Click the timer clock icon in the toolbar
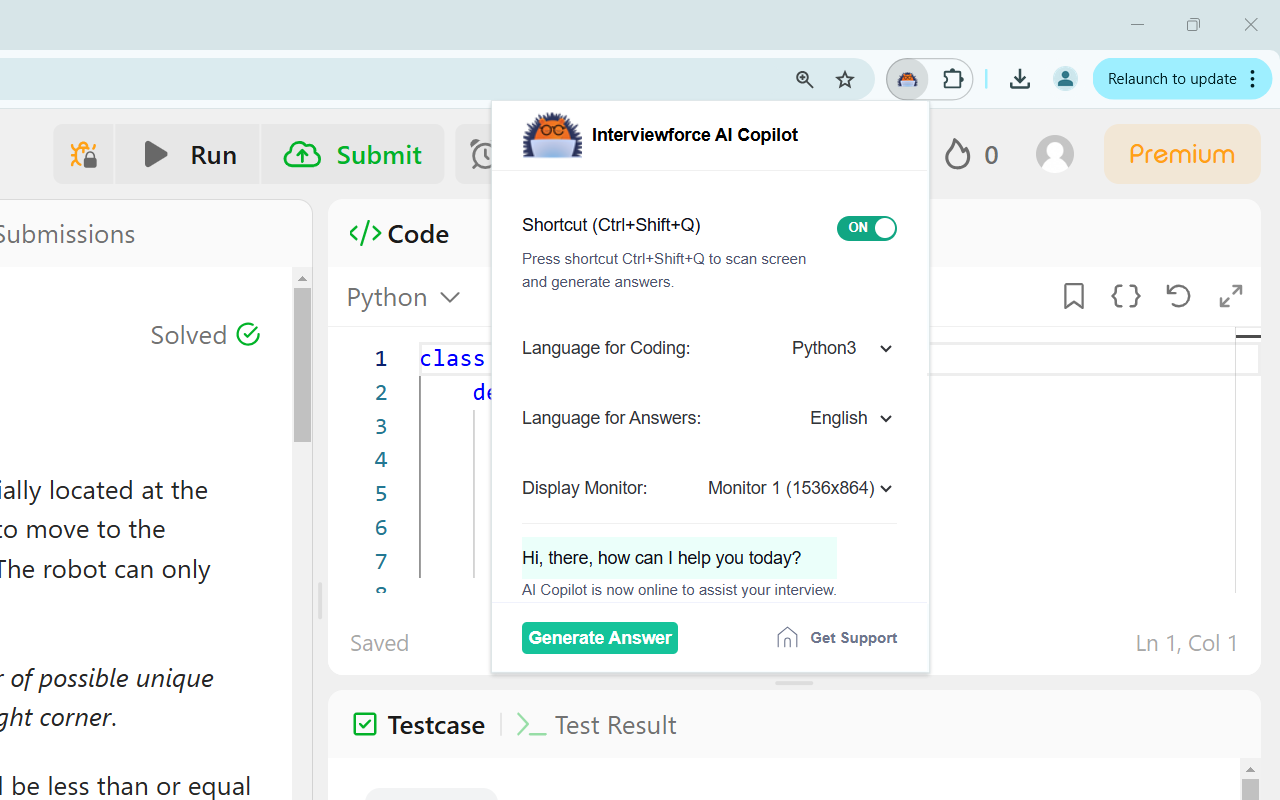This screenshot has width=1280, height=800. pyautogui.click(x=482, y=154)
